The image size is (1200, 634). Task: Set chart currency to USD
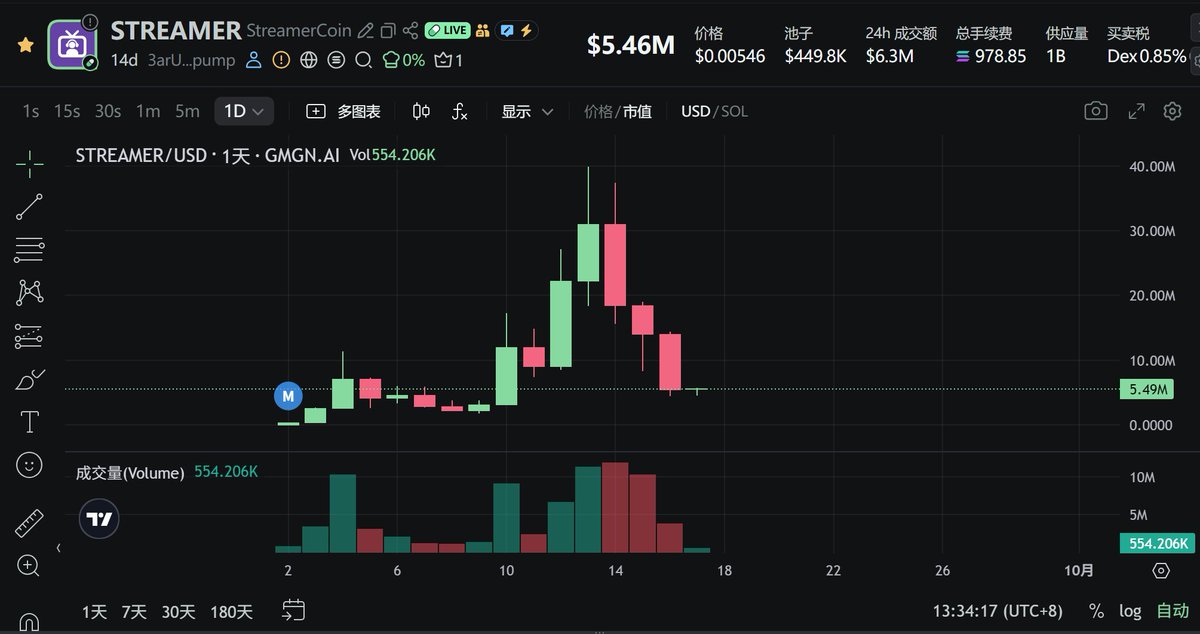[695, 112]
